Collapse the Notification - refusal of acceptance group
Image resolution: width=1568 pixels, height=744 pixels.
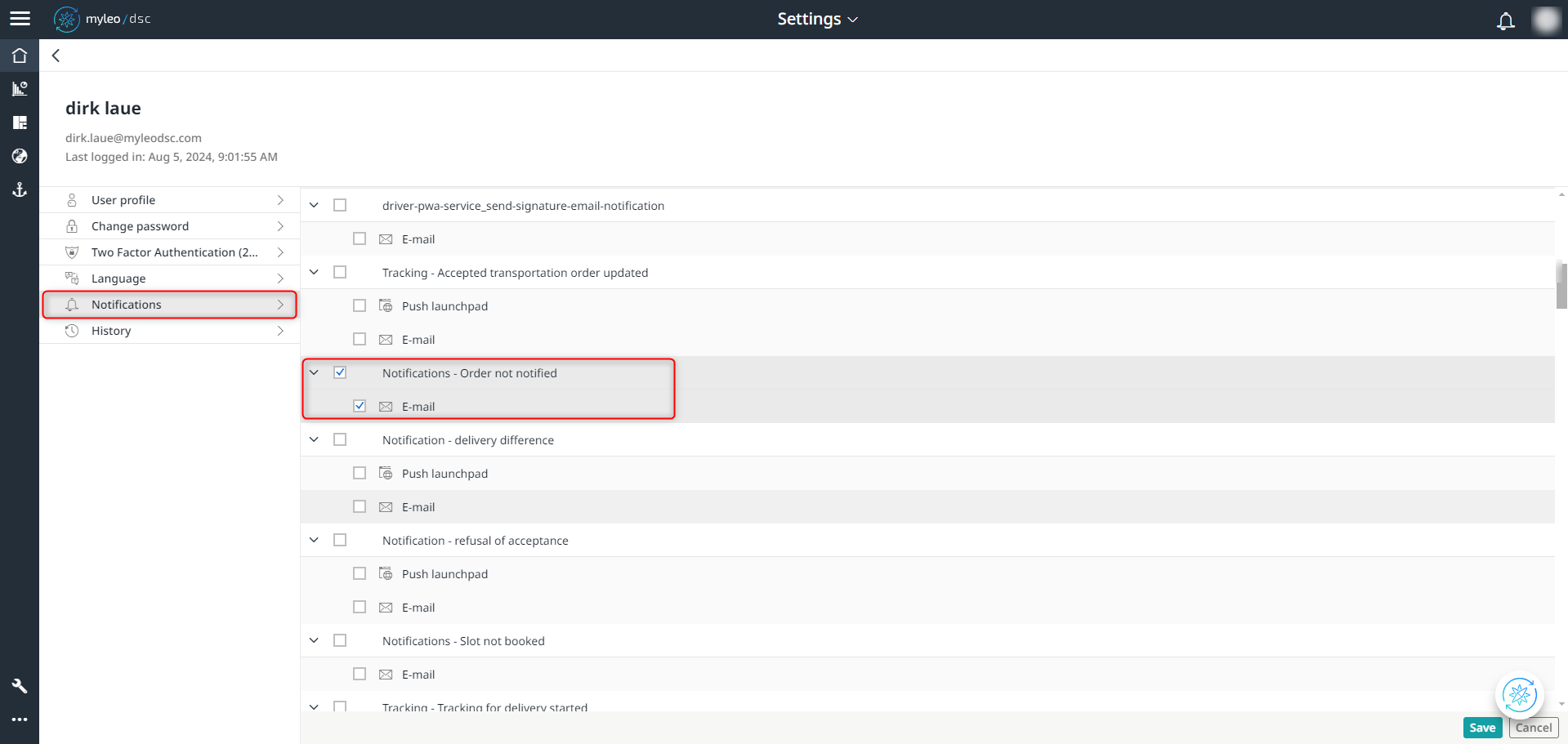[314, 540]
